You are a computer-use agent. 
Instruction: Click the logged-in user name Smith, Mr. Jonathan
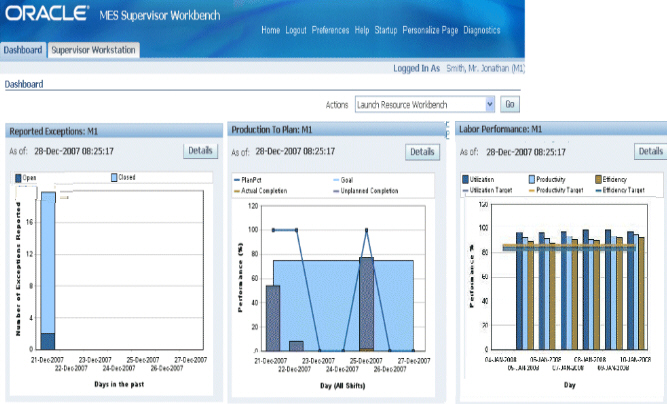[485, 68]
